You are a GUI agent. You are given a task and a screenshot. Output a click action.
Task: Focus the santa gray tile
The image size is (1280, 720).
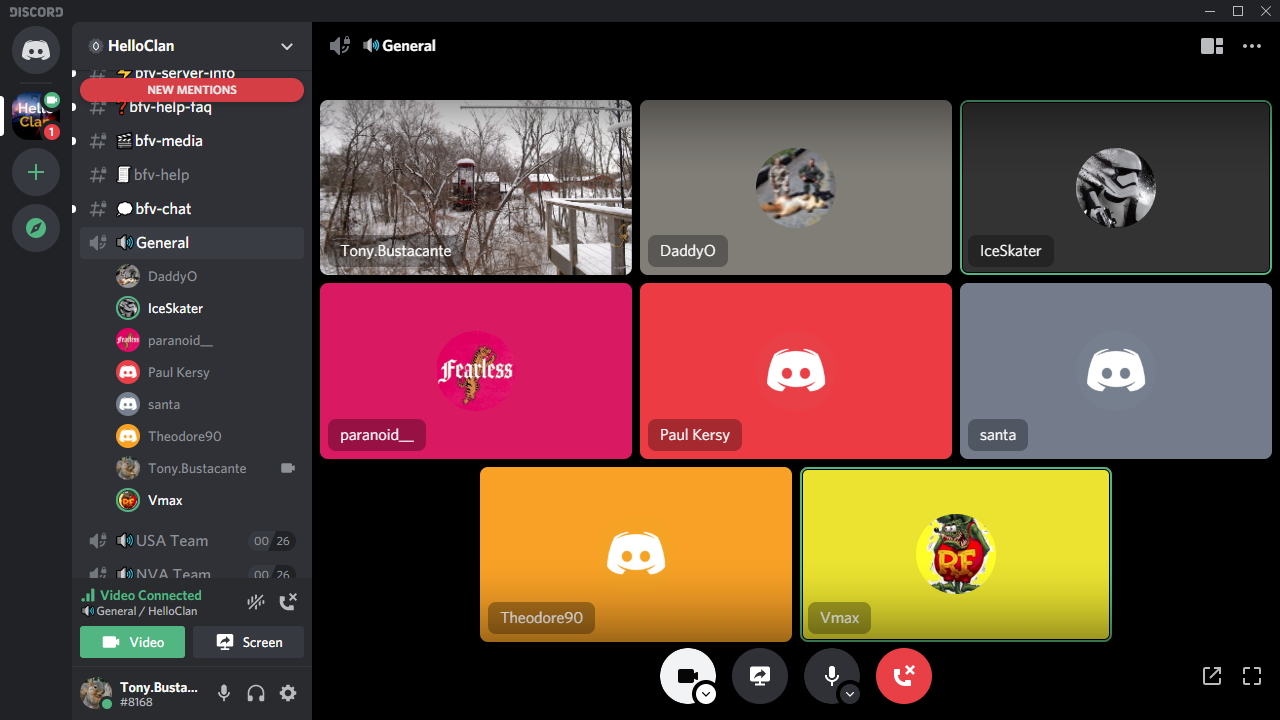(x=1116, y=371)
